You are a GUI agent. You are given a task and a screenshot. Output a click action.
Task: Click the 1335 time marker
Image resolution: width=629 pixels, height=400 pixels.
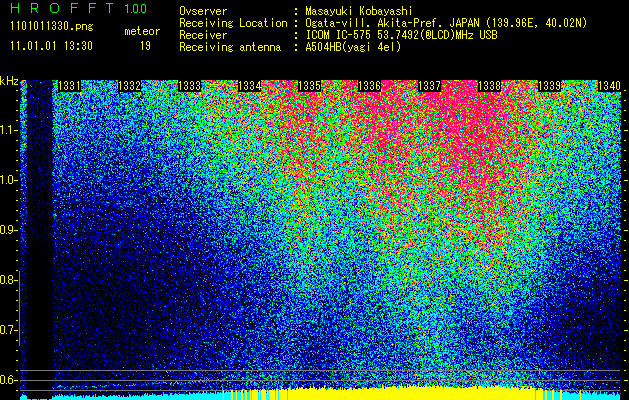coord(309,86)
